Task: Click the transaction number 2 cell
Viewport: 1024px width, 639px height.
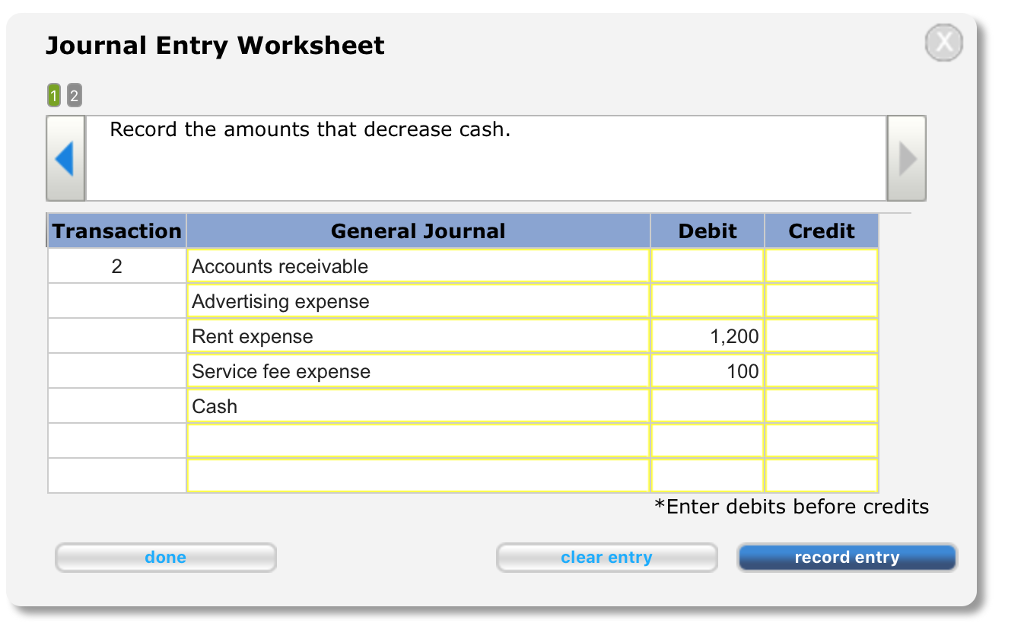Action: [x=116, y=266]
